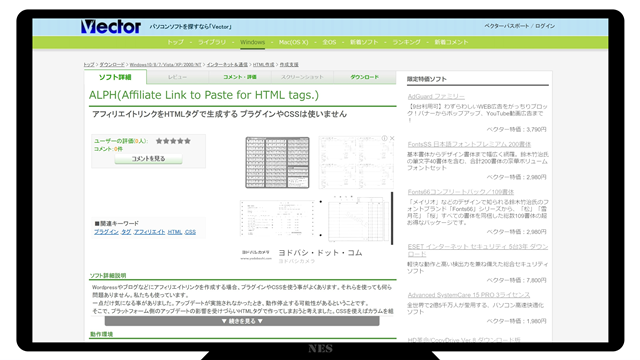Open the スクリーンショット tab

coord(302,77)
